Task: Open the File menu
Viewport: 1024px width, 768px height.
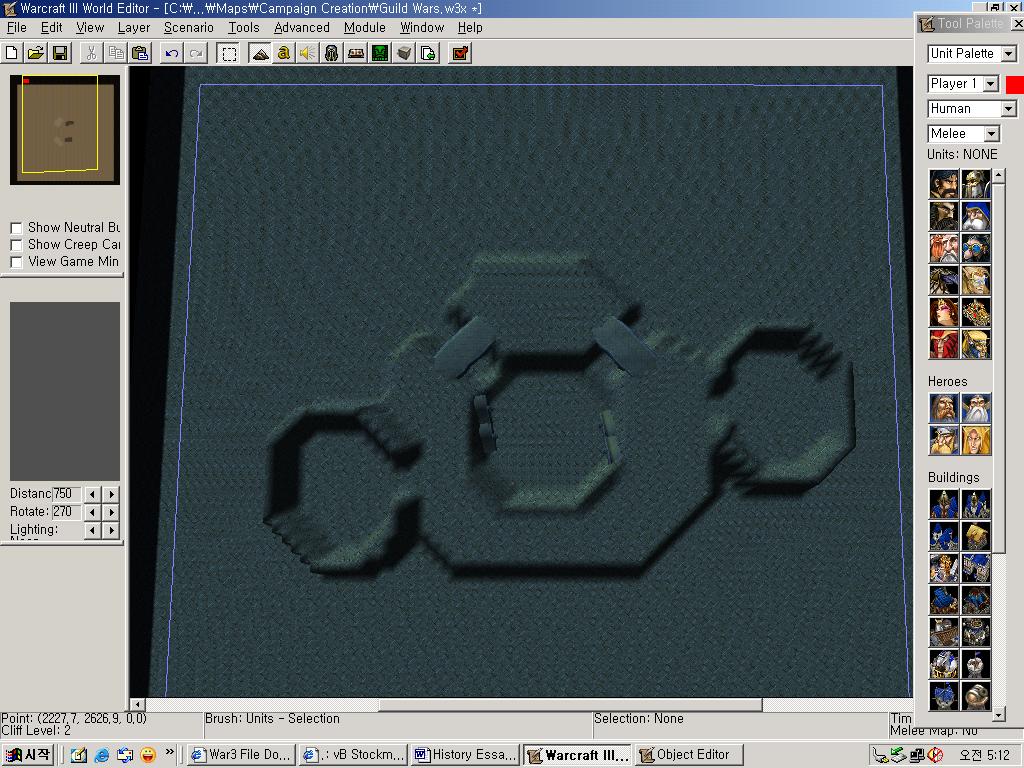Action: (16, 27)
